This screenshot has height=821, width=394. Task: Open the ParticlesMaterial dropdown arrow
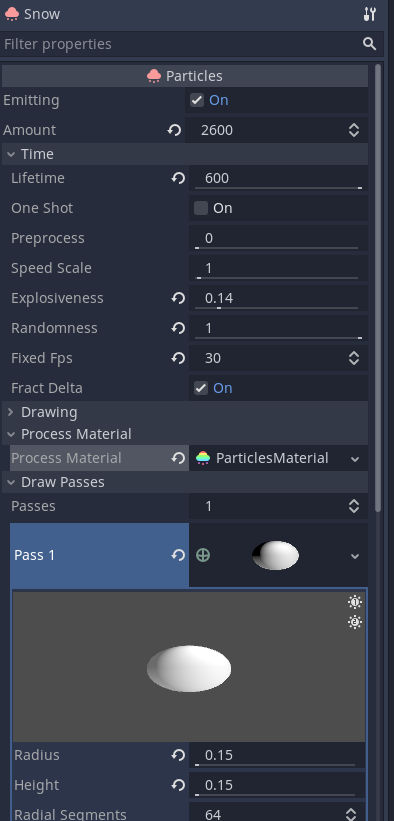355,459
